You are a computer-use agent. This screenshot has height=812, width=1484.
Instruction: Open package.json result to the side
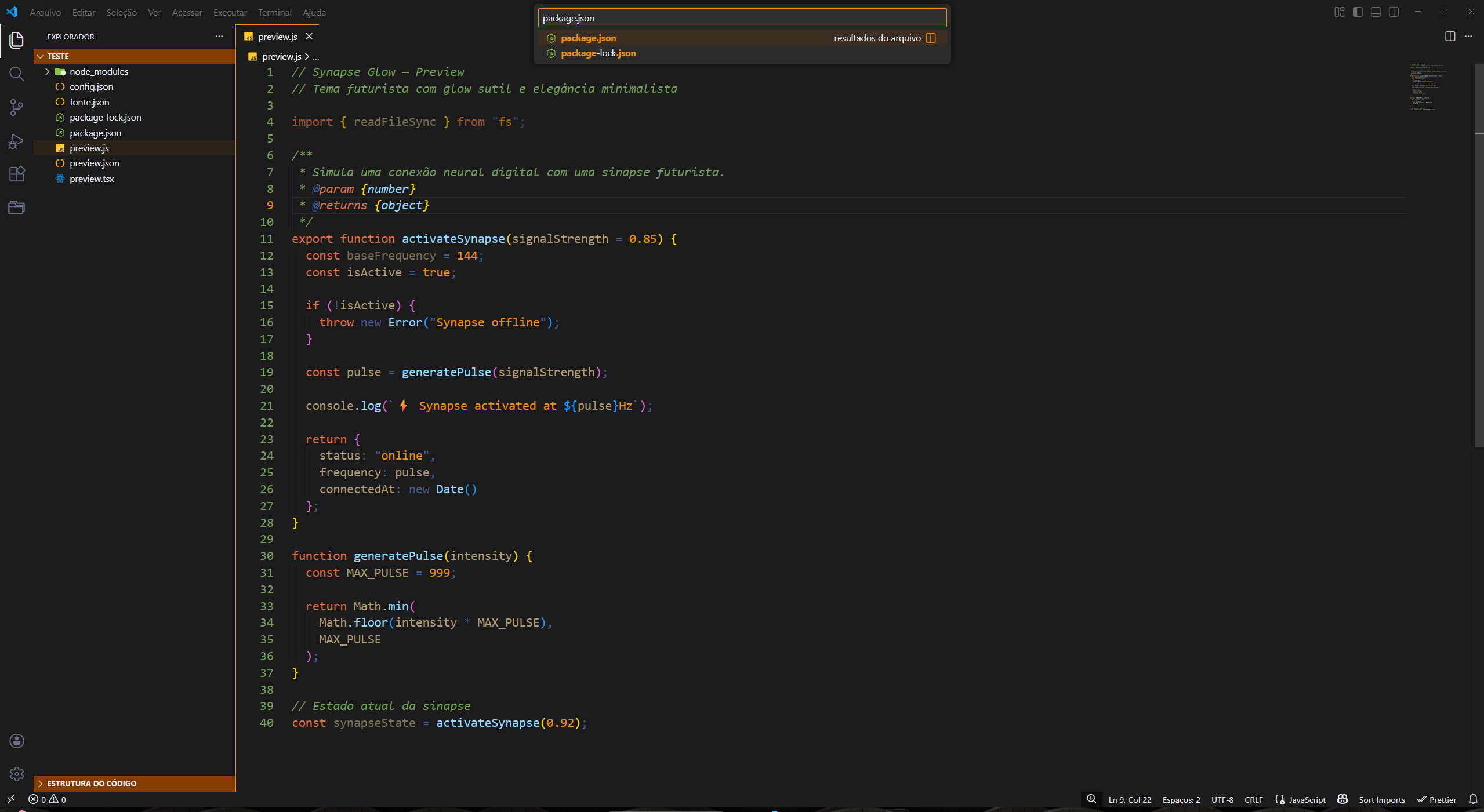[x=931, y=38]
